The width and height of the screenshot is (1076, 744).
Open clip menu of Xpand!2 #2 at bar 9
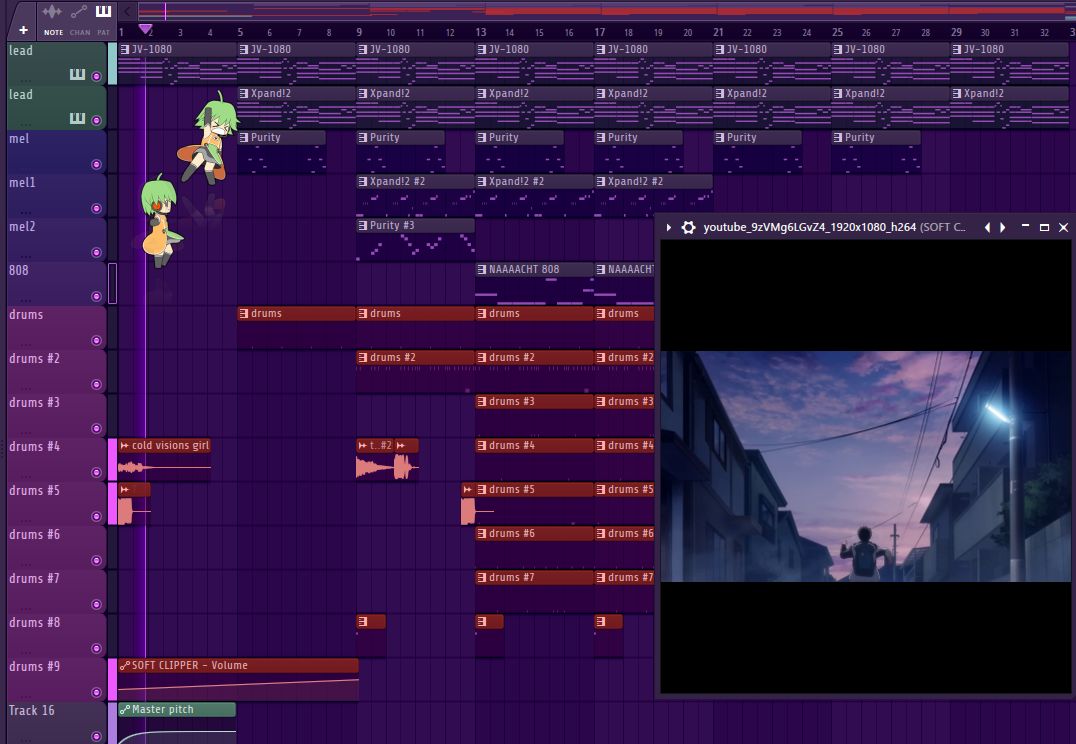click(363, 181)
